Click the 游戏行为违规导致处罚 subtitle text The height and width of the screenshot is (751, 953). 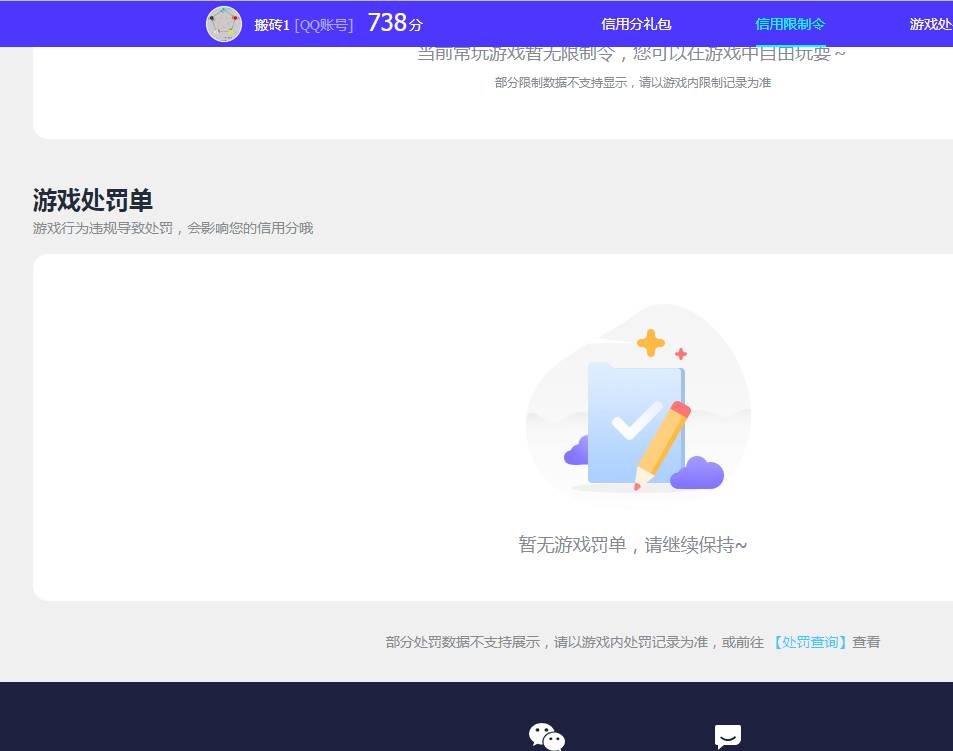click(x=172, y=228)
